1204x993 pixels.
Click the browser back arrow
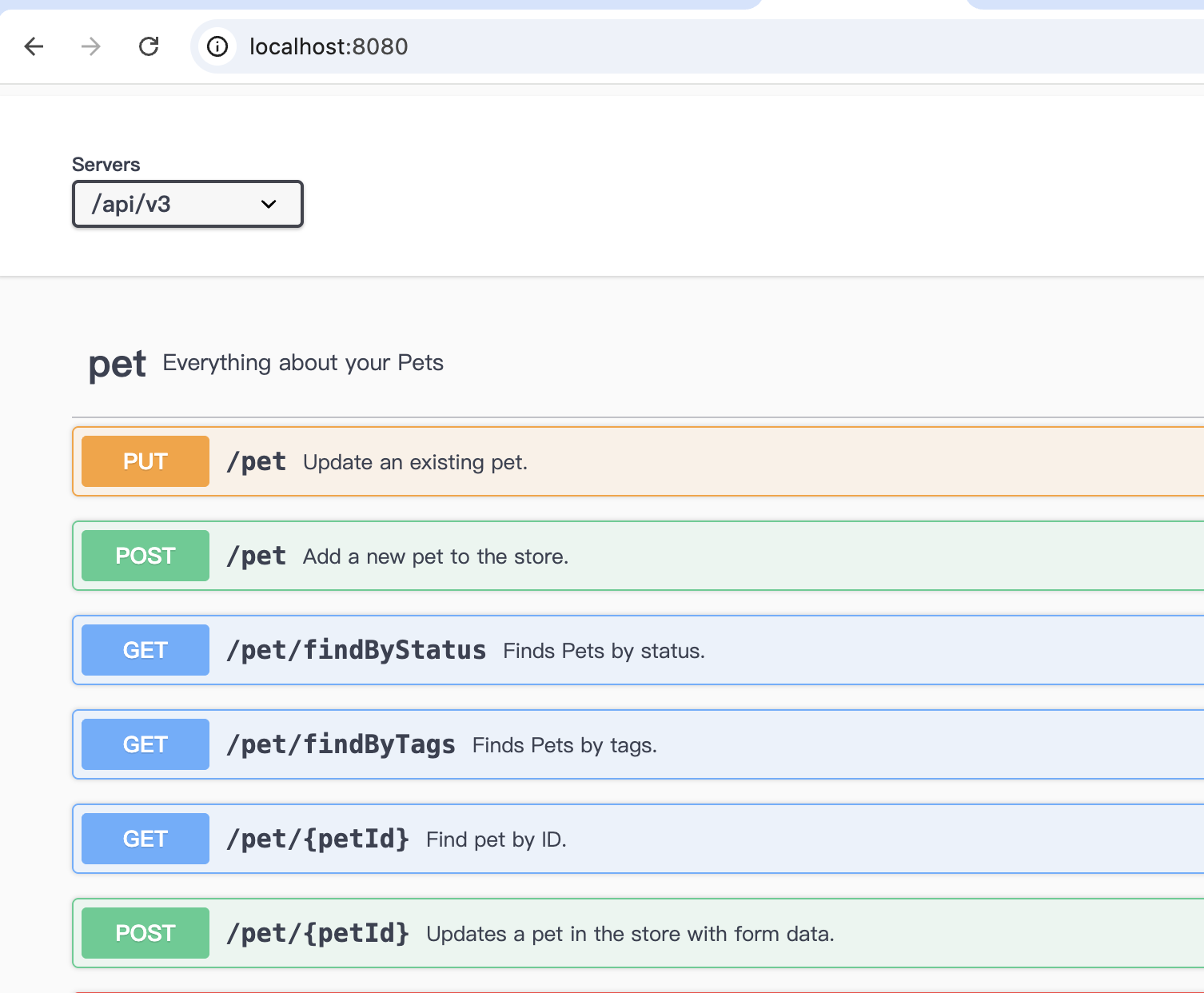pyautogui.click(x=34, y=46)
